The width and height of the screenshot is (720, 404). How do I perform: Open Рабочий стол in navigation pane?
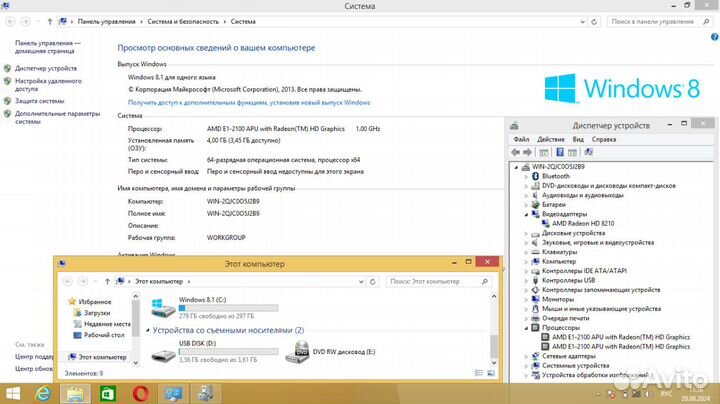104,335
